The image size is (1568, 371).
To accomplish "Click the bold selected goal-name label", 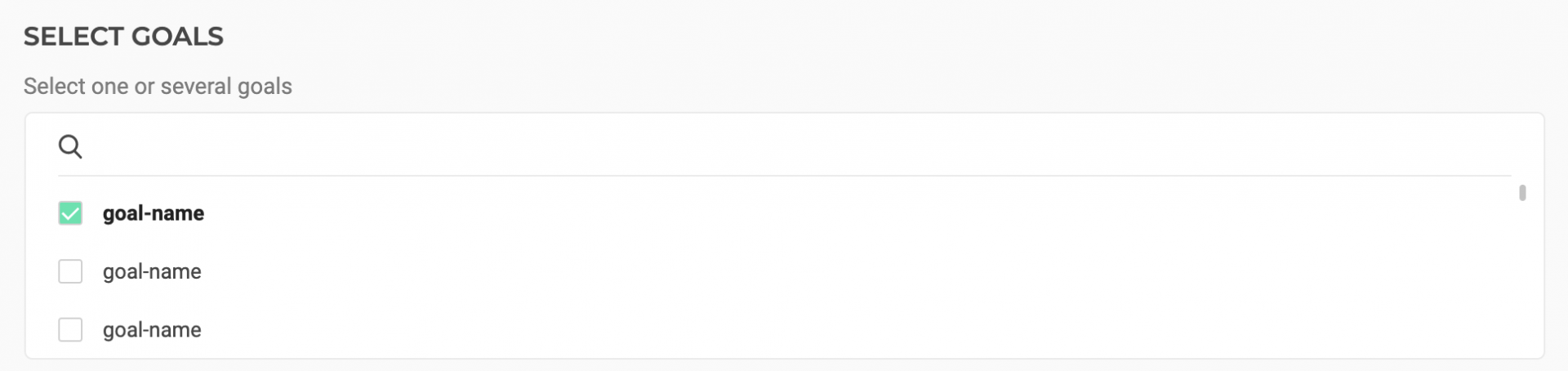I will click(154, 213).
